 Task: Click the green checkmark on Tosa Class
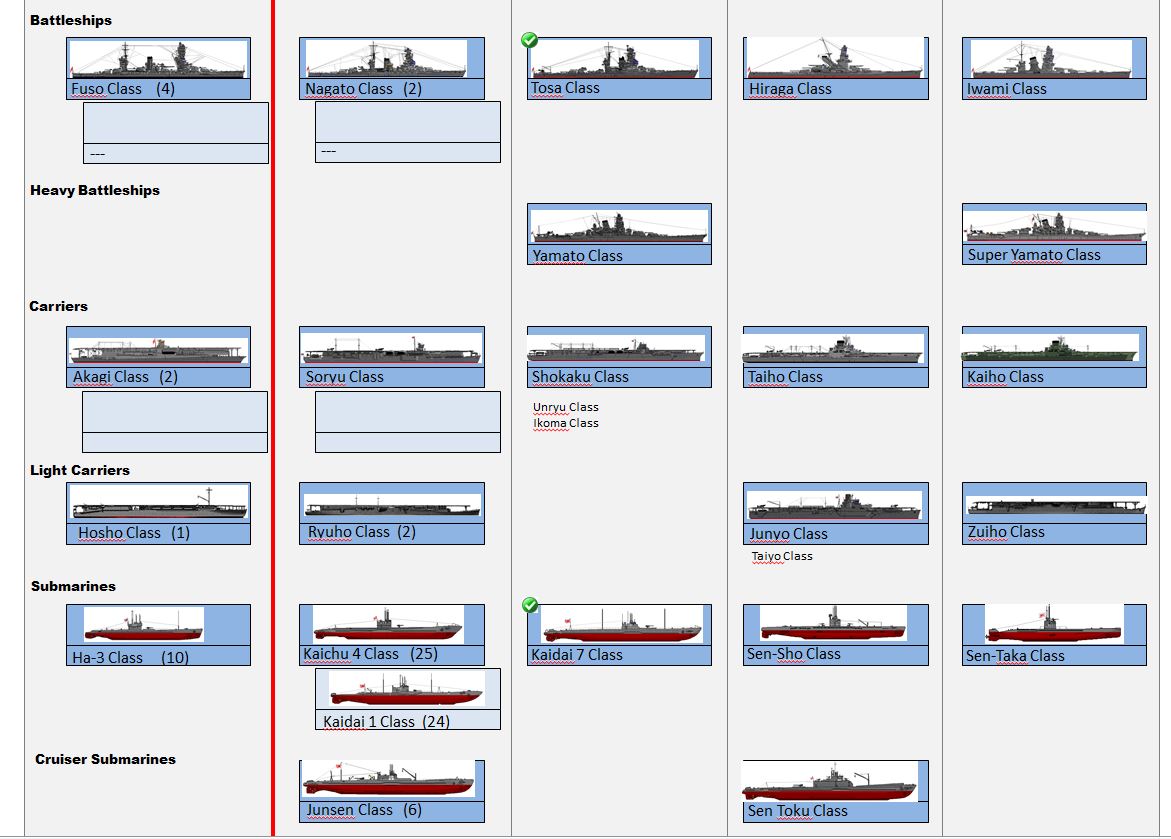tap(530, 40)
